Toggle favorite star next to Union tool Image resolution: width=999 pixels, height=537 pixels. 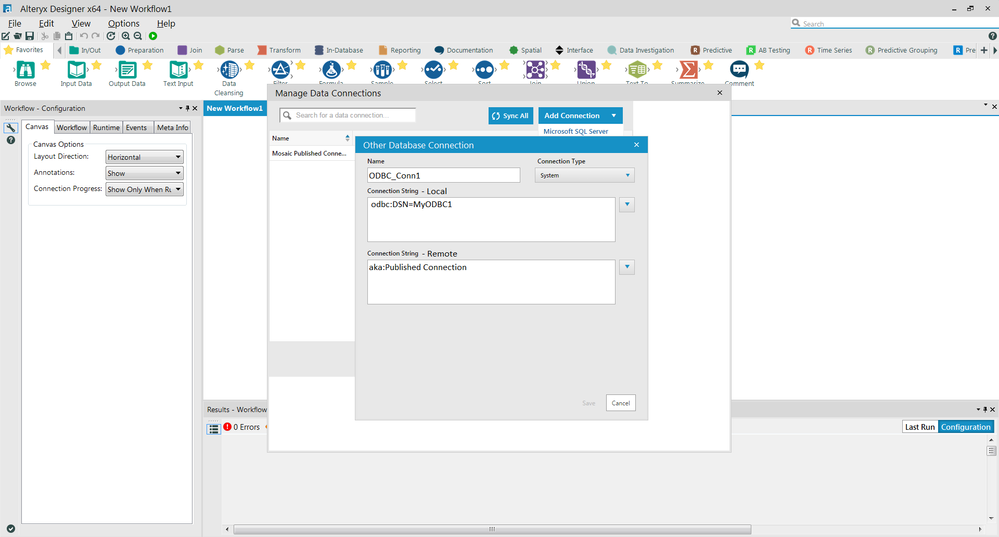[x=606, y=65]
